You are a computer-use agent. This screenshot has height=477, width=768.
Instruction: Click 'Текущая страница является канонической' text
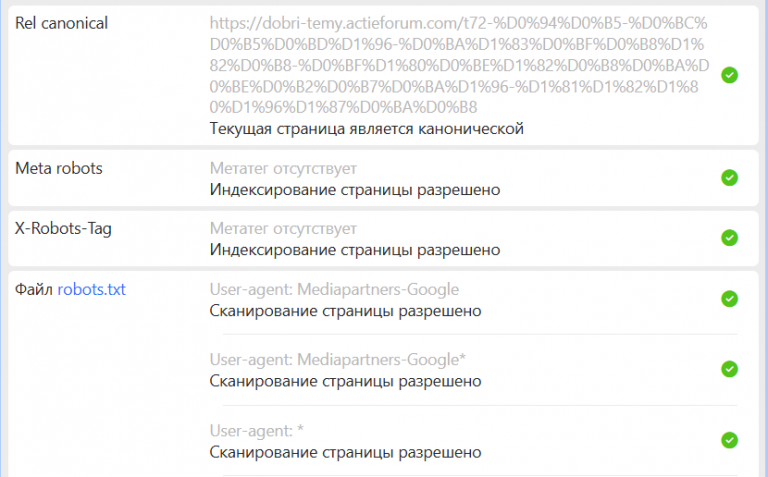coord(366,129)
